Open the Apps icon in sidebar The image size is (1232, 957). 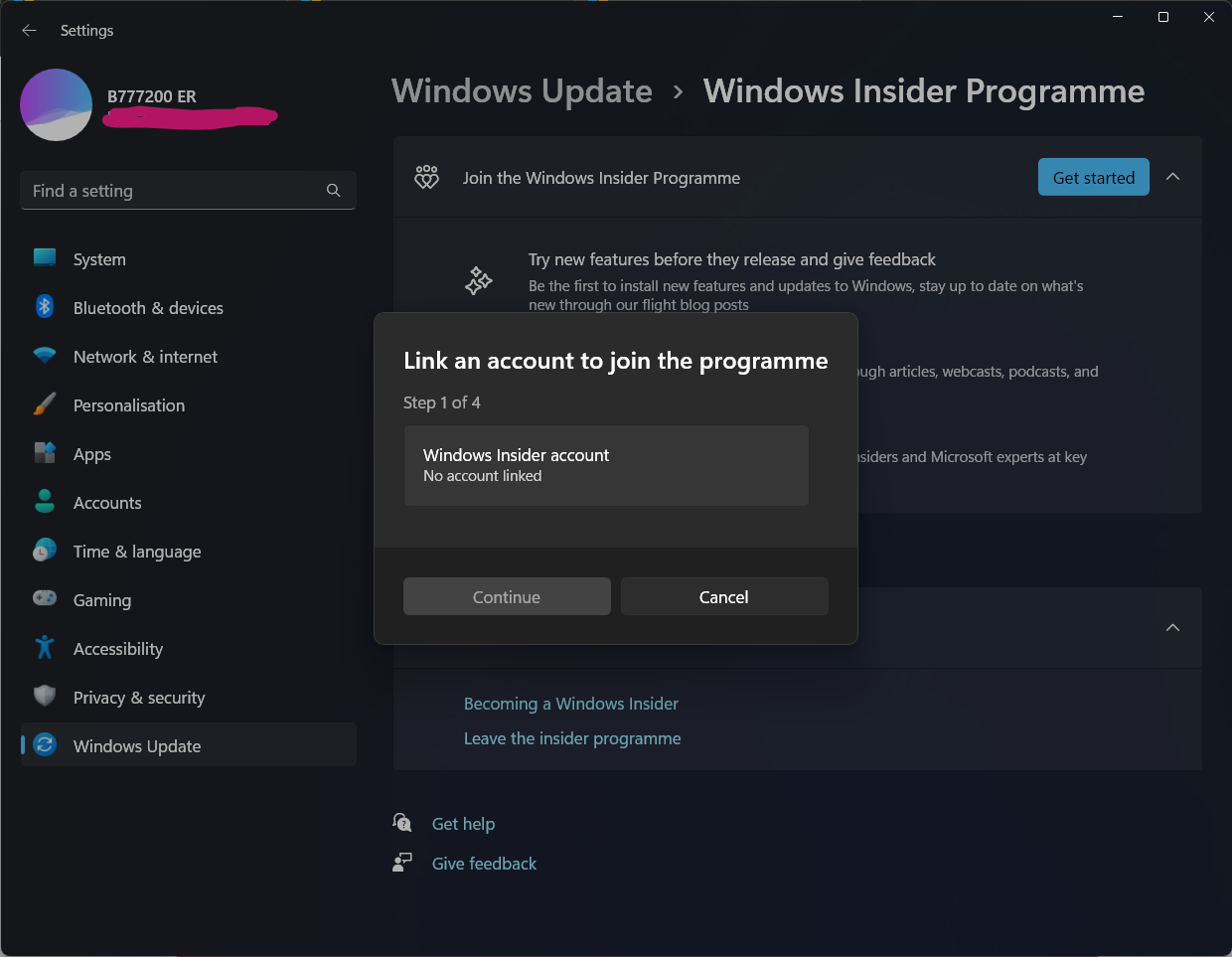pyautogui.click(x=45, y=453)
